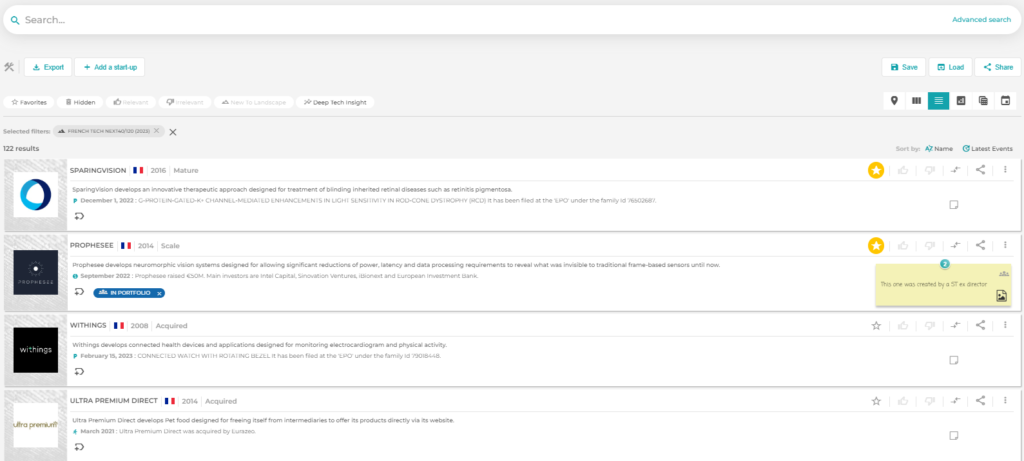Open the calendar view

(x=1005, y=101)
